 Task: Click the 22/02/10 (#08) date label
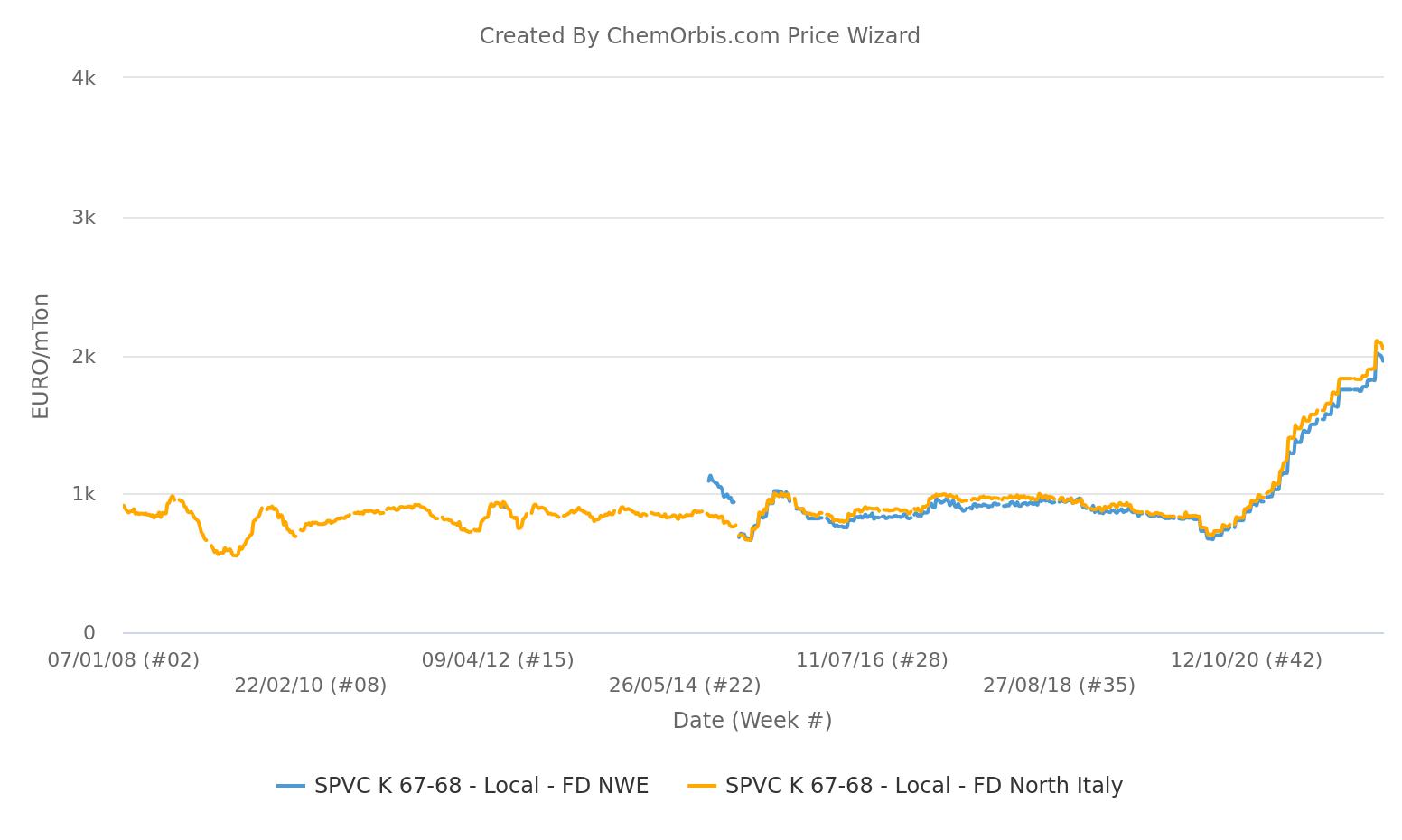pos(311,686)
